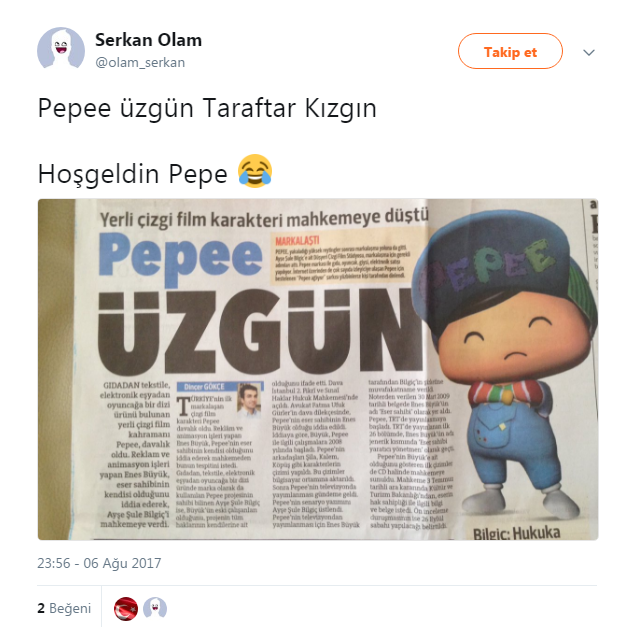Open the Serkan Olam display name
This screenshot has height=627, width=625.
pyautogui.click(x=148, y=40)
